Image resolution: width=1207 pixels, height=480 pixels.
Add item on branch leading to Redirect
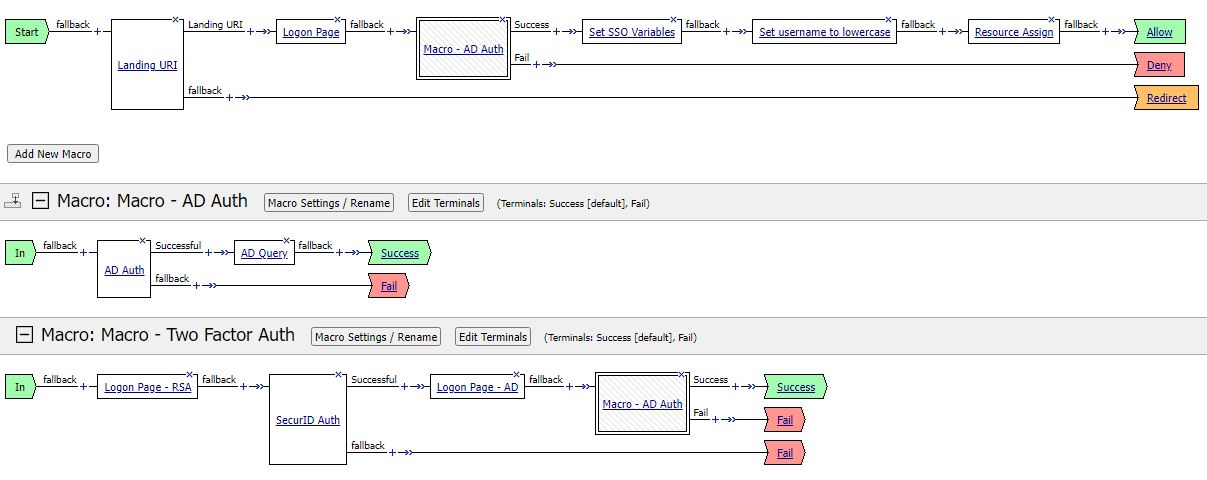[229, 97]
